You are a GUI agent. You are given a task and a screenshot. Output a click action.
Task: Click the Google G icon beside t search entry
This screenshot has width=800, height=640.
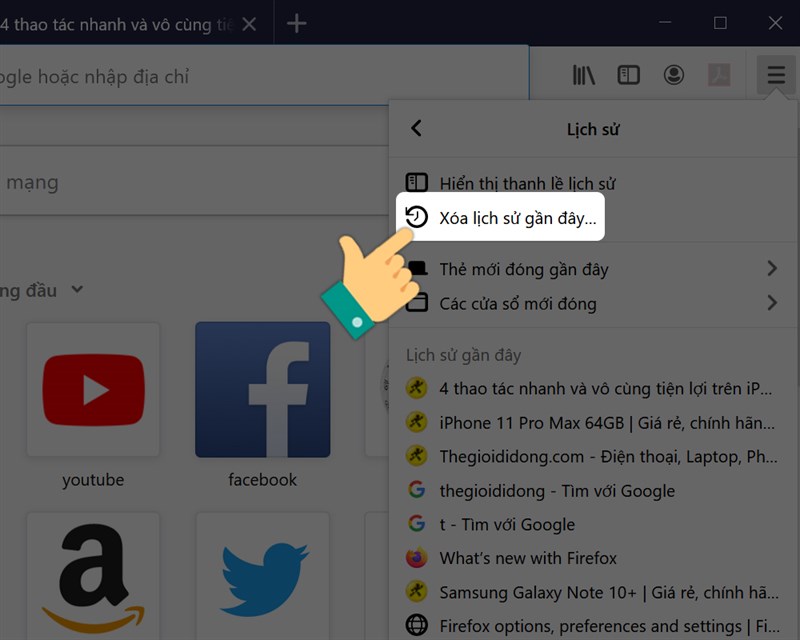pyautogui.click(x=417, y=524)
